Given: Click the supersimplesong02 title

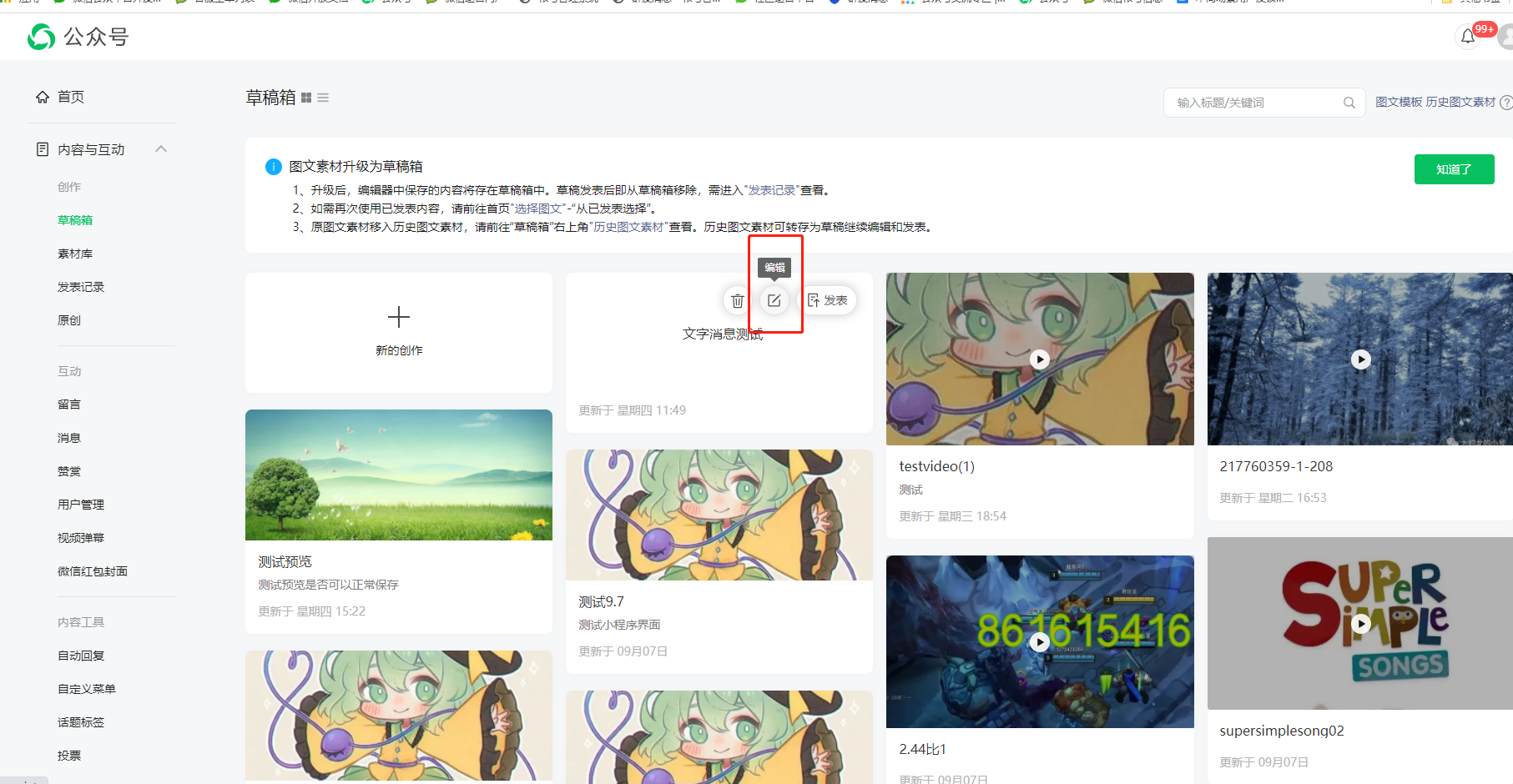Looking at the screenshot, I should tap(1282, 731).
